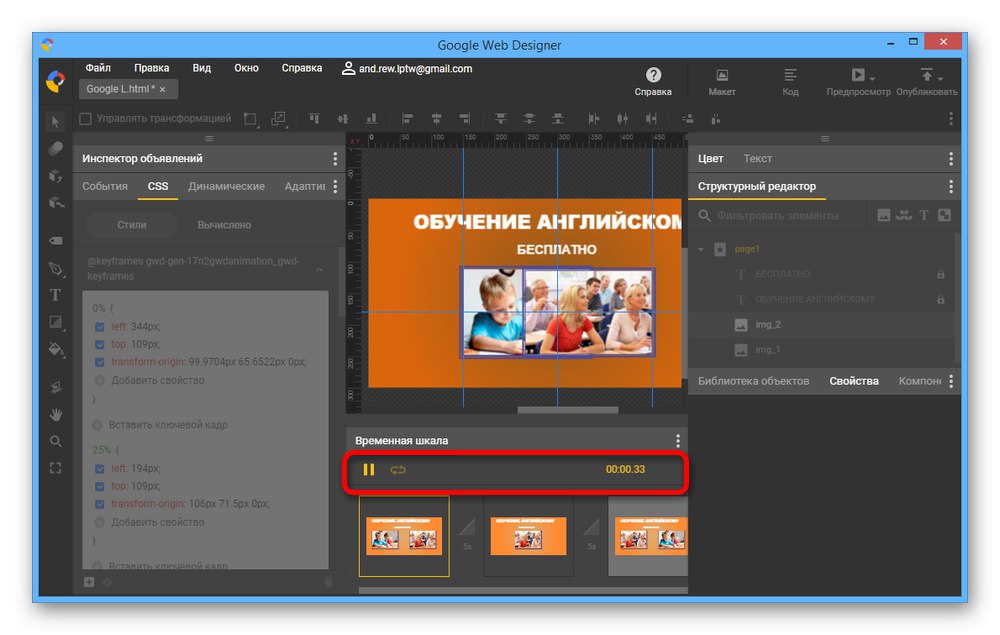Close the Google L.html tab
Screen dimensions: 1000x635
tap(163, 89)
